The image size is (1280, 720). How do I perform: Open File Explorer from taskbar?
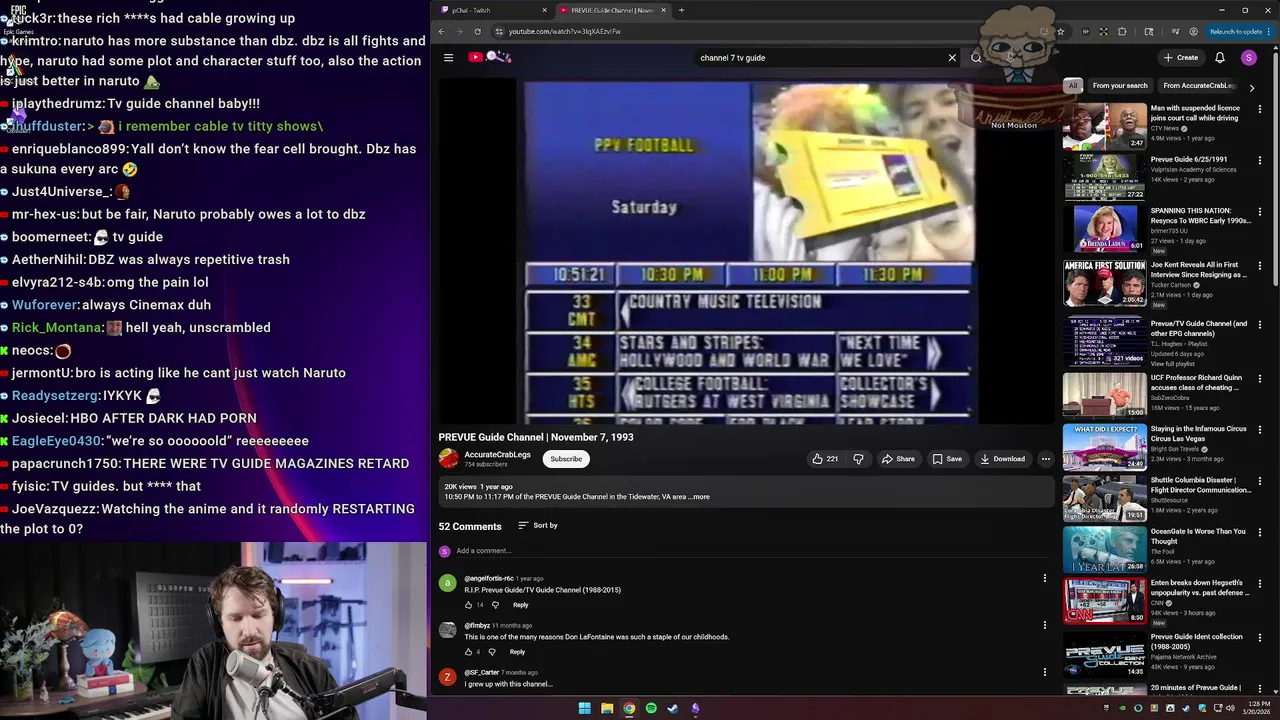[607, 708]
